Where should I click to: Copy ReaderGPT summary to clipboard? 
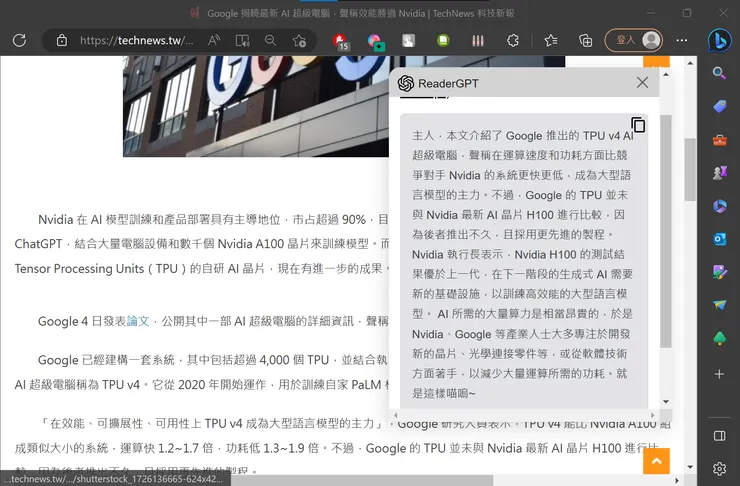(638, 125)
